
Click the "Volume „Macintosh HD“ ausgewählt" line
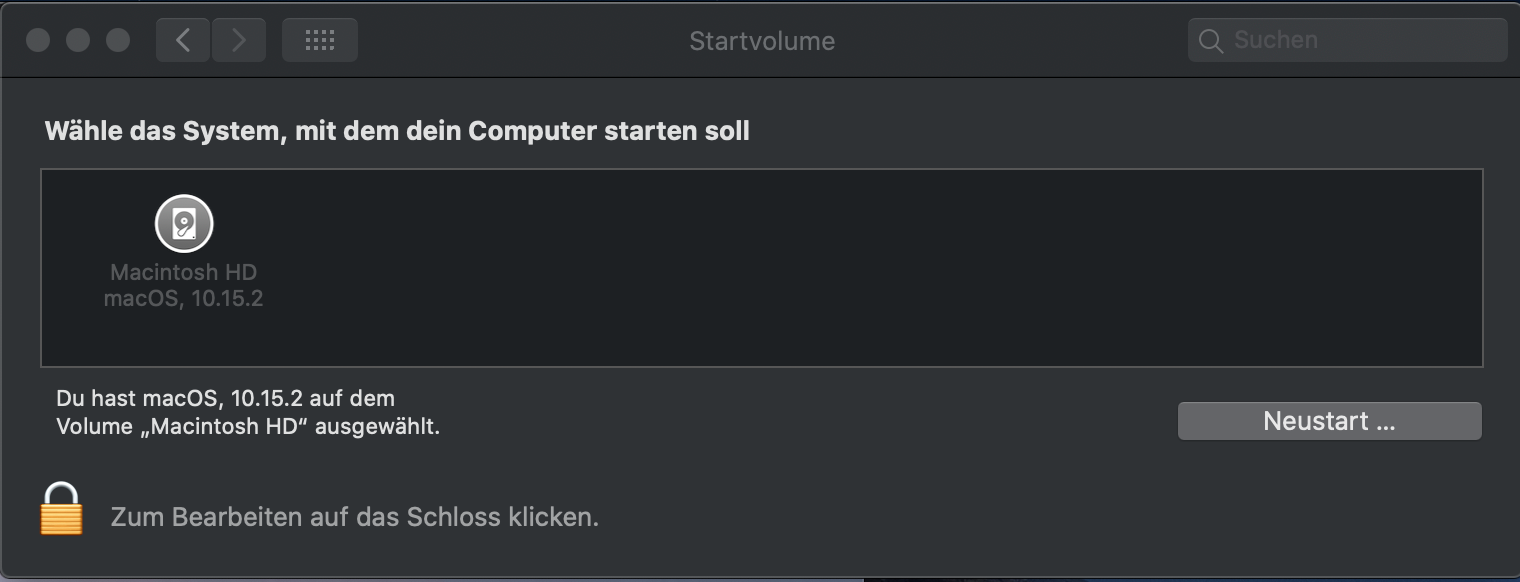pyautogui.click(x=248, y=427)
